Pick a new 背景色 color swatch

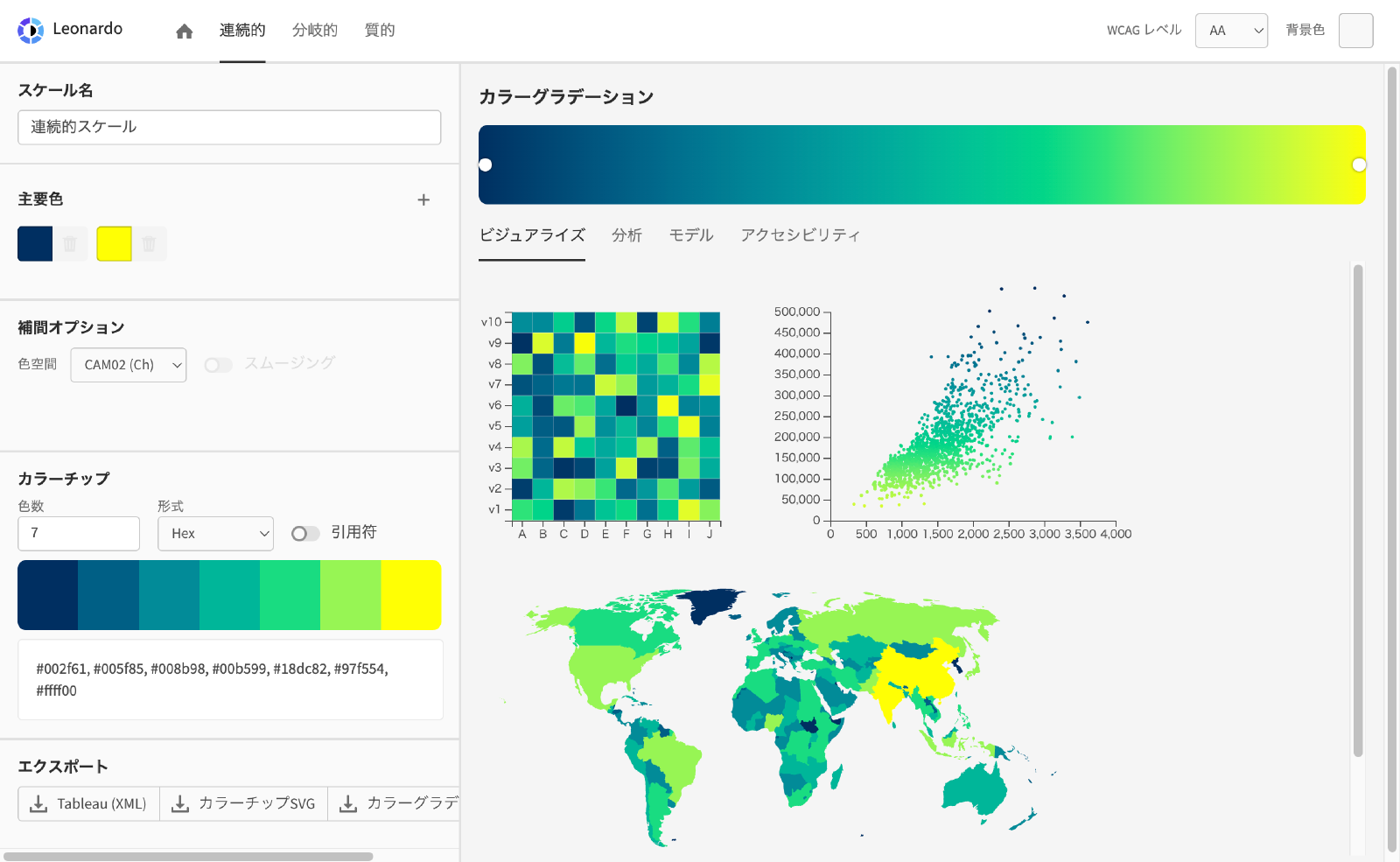tap(1355, 30)
